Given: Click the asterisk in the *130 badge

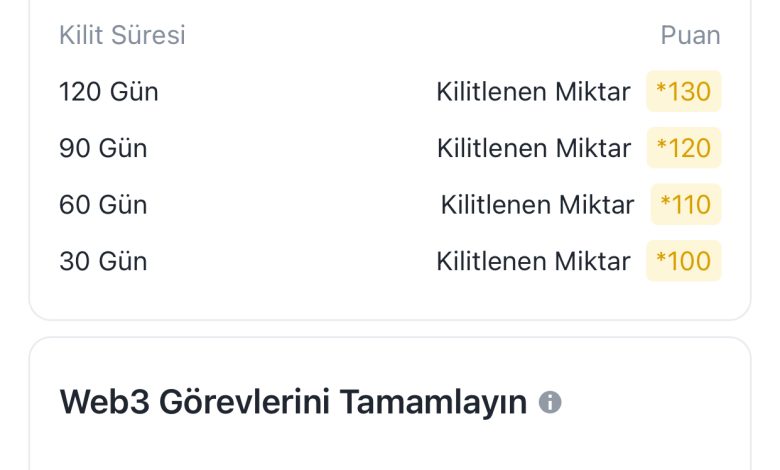Looking at the screenshot, I should (661, 89).
